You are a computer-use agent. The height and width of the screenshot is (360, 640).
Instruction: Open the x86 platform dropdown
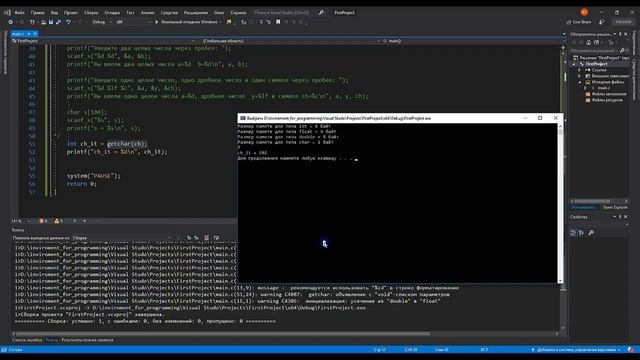coord(133,22)
